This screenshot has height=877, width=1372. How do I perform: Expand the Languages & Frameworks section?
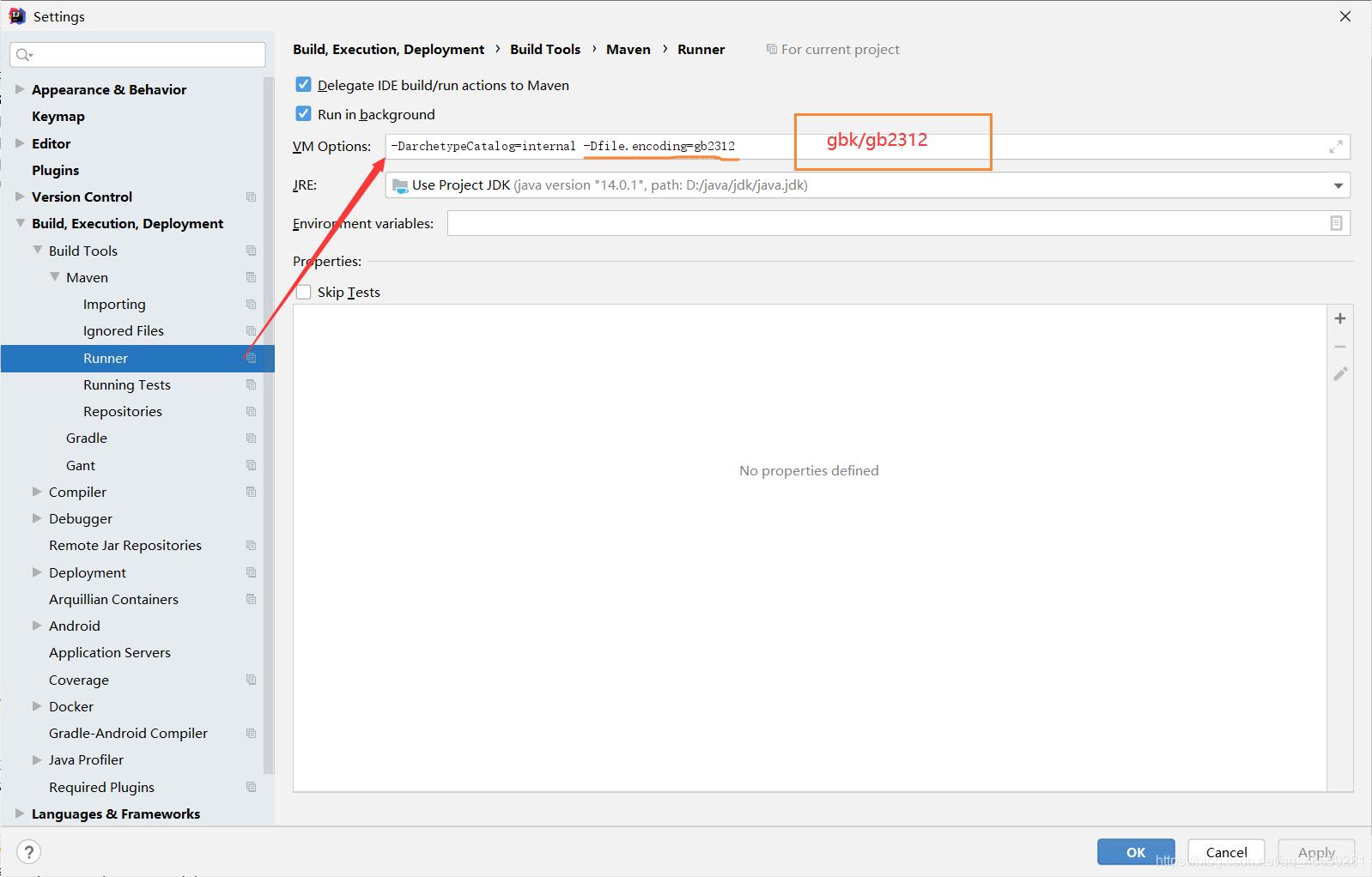click(20, 813)
